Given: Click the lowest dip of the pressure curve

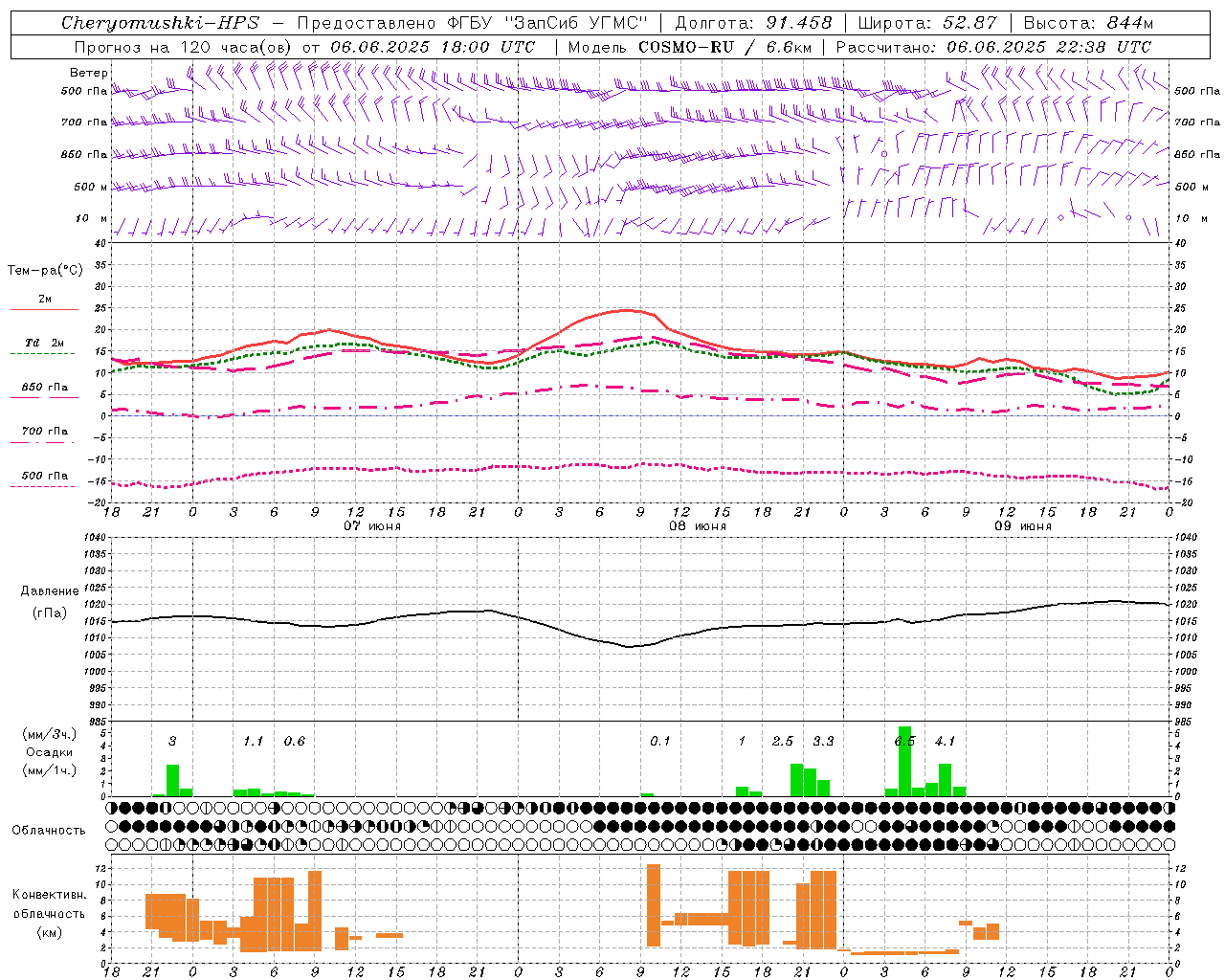Looking at the screenshot, I should tap(629, 647).
